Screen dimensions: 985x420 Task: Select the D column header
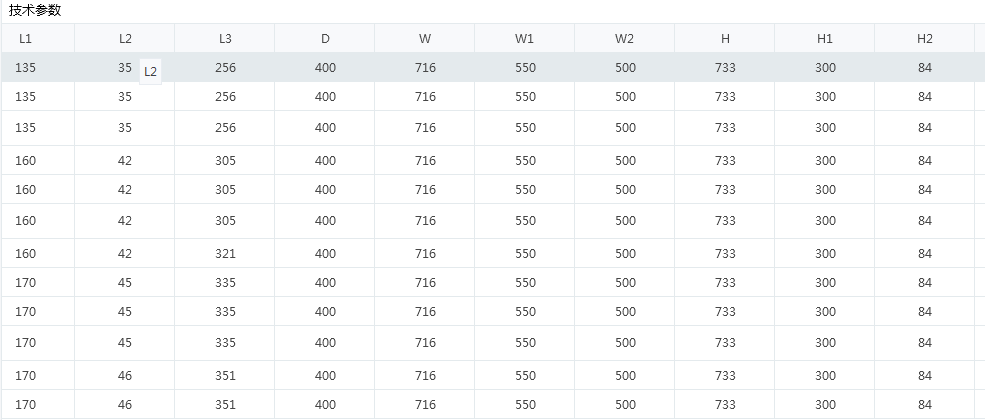(x=324, y=38)
